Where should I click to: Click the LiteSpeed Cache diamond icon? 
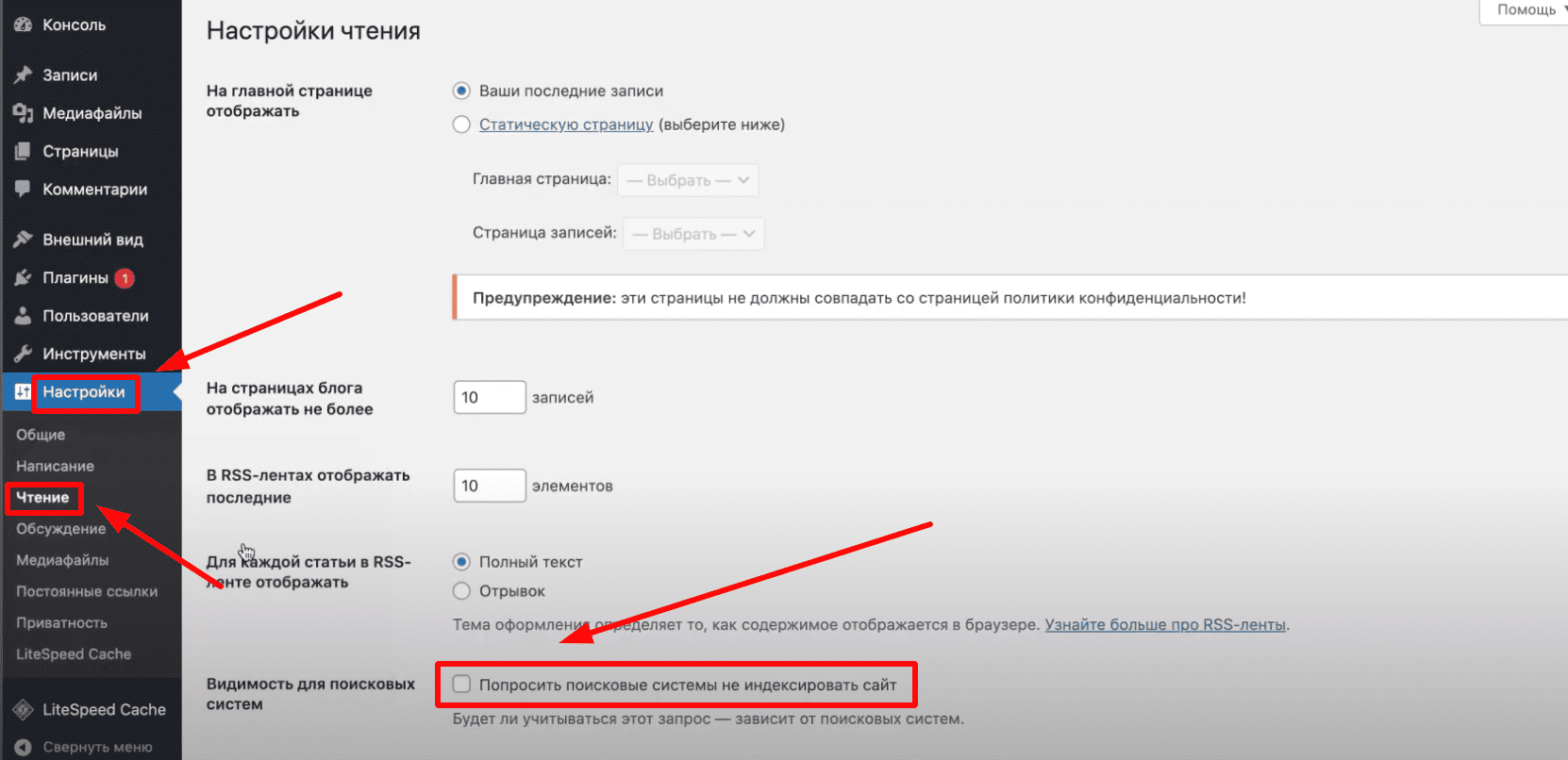23,709
